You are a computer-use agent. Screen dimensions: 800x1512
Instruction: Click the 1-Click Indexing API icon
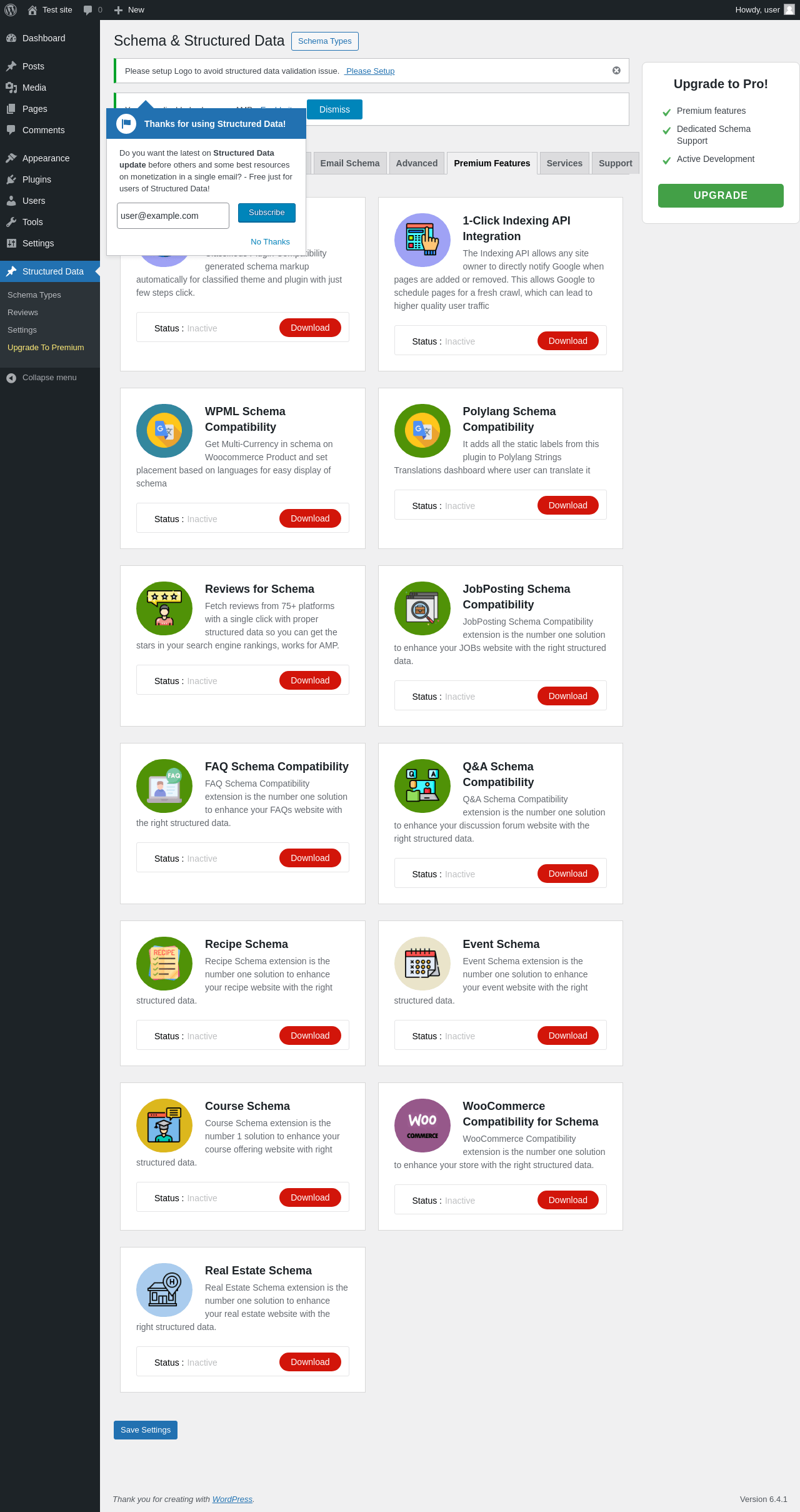[422, 240]
